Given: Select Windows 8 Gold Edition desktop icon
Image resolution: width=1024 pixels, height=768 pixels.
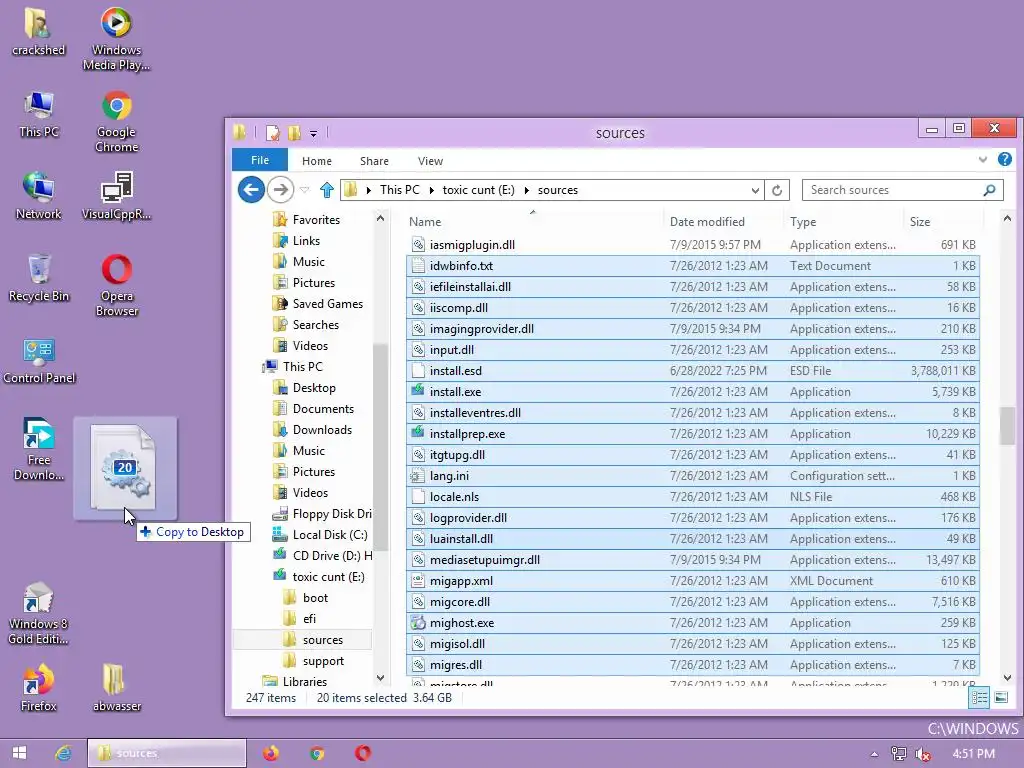Looking at the screenshot, I should (x=39, y=613).
